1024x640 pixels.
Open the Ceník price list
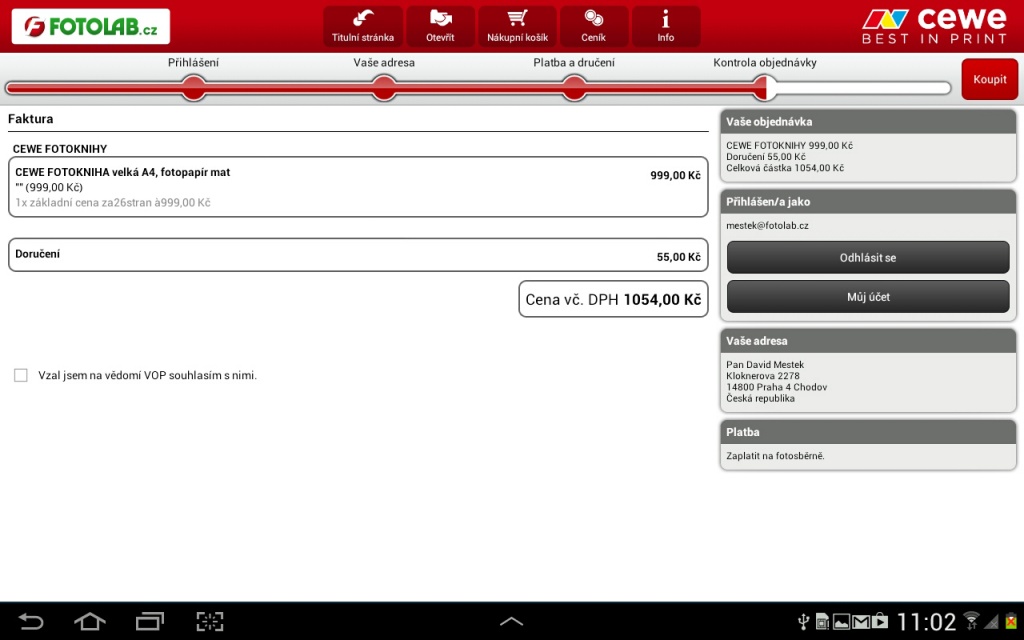(x=594, y=26)
